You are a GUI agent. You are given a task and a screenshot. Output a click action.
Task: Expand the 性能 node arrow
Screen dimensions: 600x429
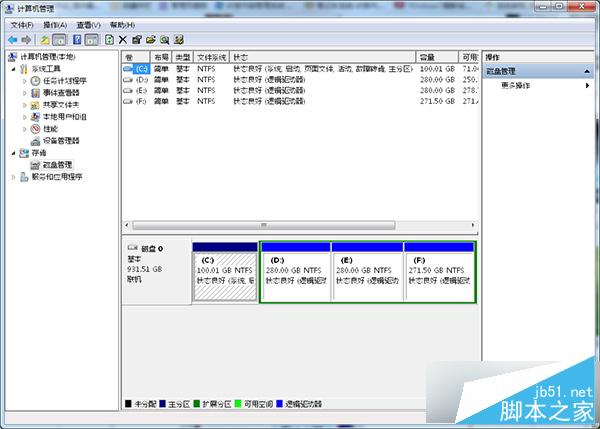coord(24,129)
